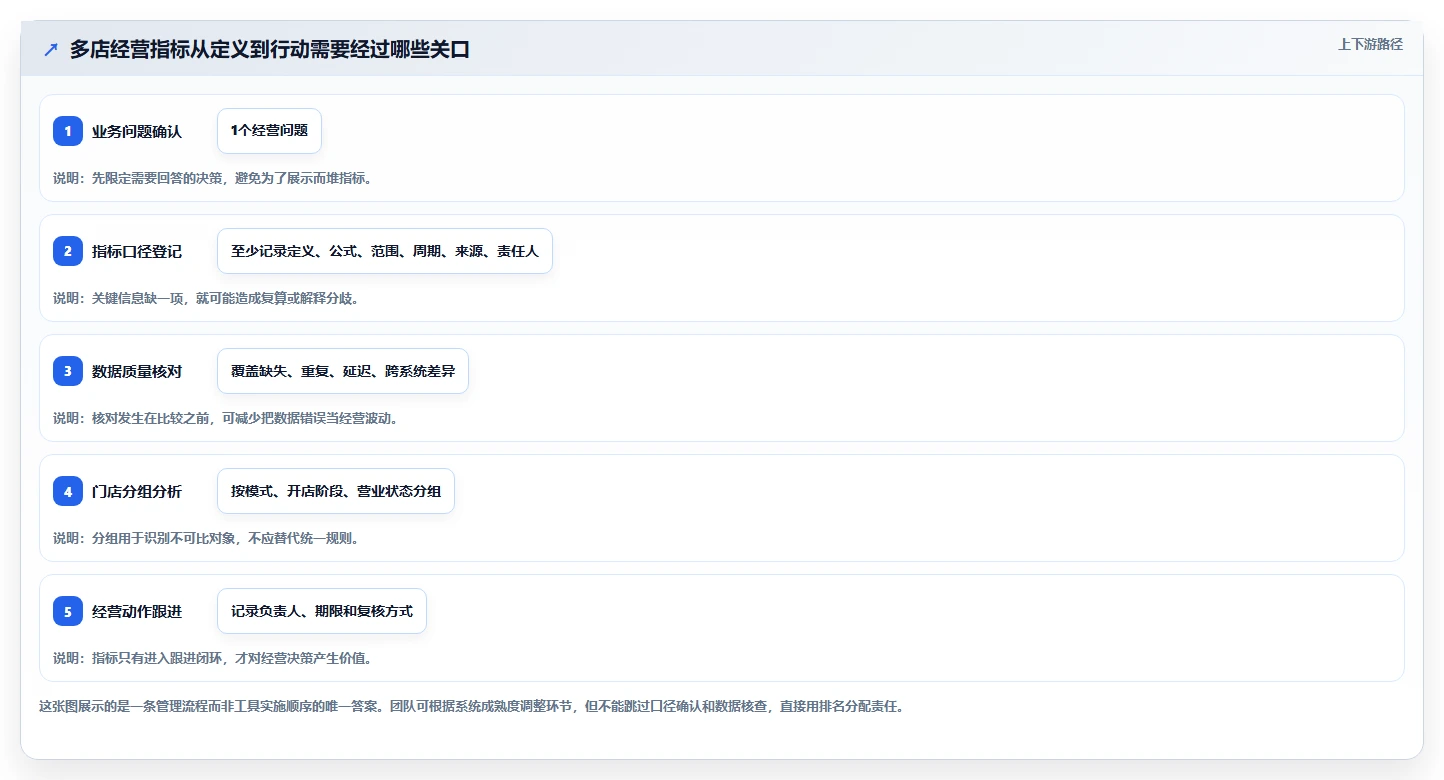Click the step 2 number badge
Image resolution: width=1444 pixels, height=780 pixels.
click(68, 251)
